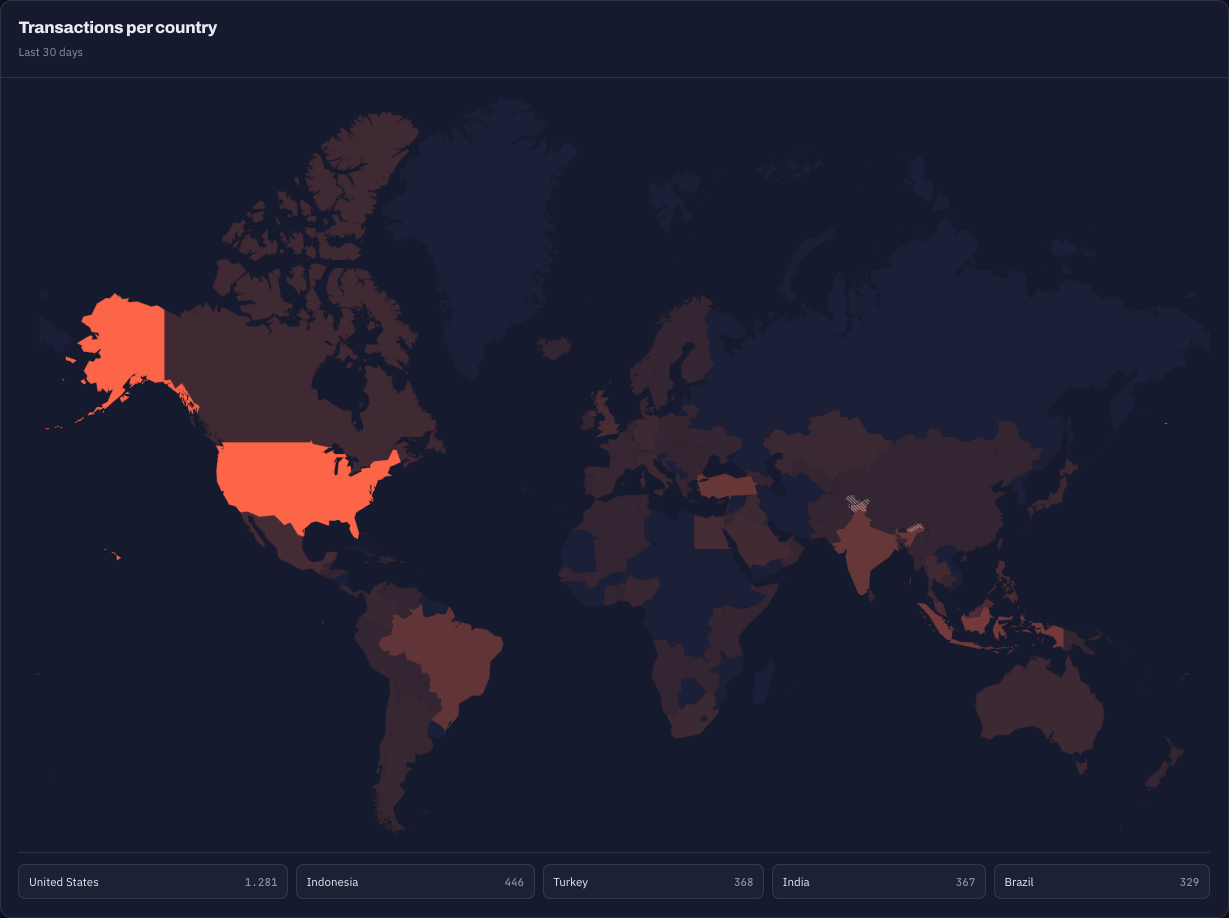Select the Brazil stat card
Image resolution: width=1229 pixels, height=918 pixels.
(x=1102, y=882)
